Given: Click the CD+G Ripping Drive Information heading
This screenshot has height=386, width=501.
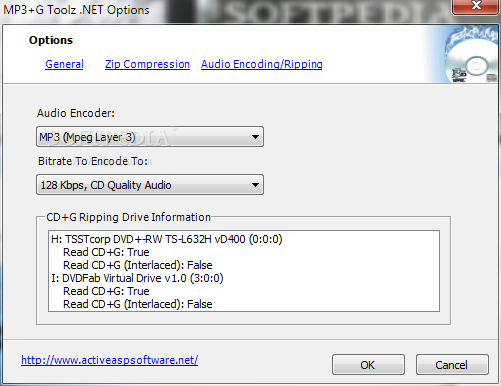Looking at the screenshot, I should click(128, 217).
